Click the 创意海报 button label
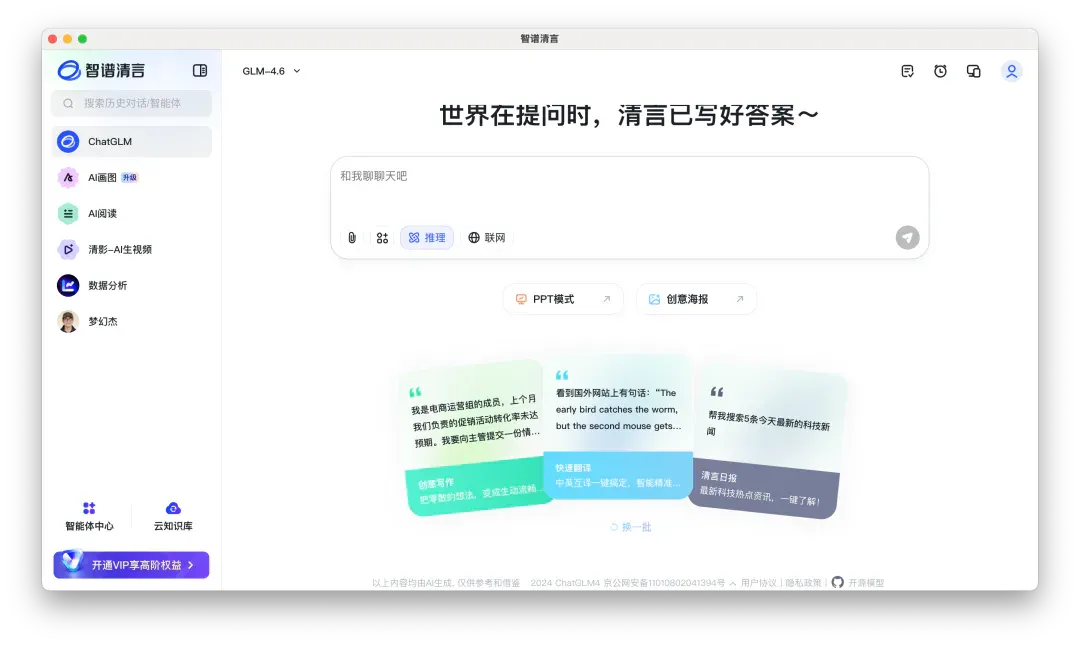The height and width of the screenshot is (646, 1080). (687, 299)
